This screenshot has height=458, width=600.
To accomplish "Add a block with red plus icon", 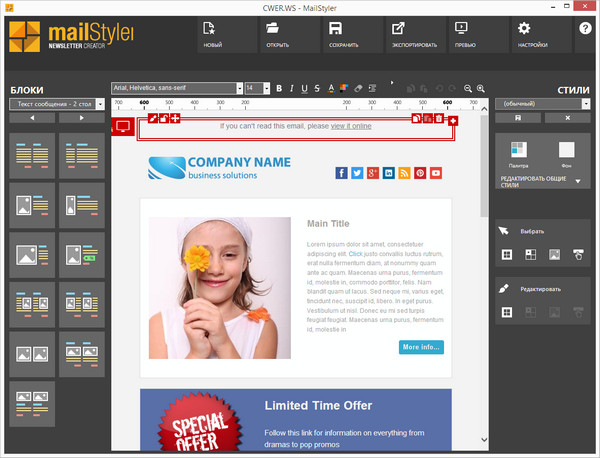I will coord(453,121).
